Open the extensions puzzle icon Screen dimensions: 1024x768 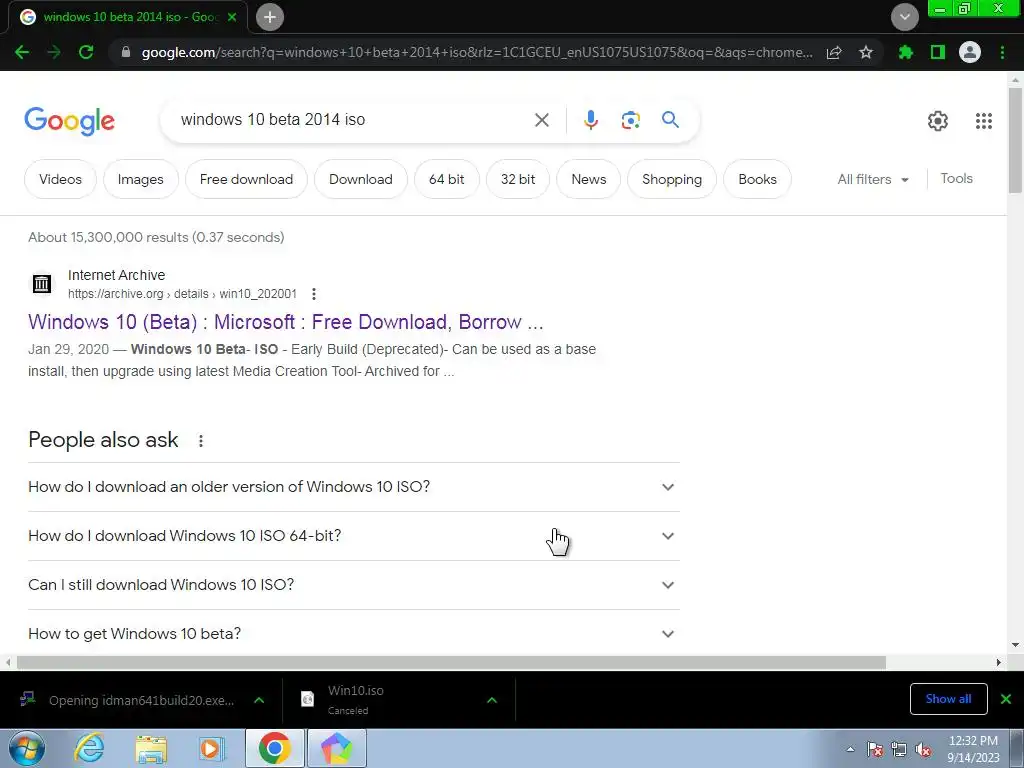click(x=906, y=52)
